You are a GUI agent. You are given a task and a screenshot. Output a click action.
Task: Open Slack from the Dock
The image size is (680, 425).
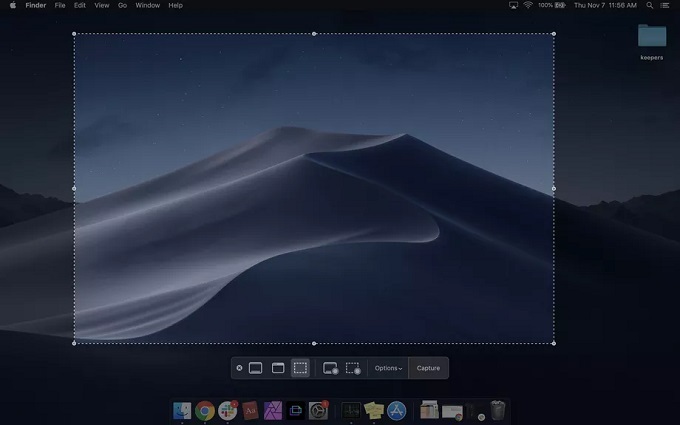[x=228, y=410]
